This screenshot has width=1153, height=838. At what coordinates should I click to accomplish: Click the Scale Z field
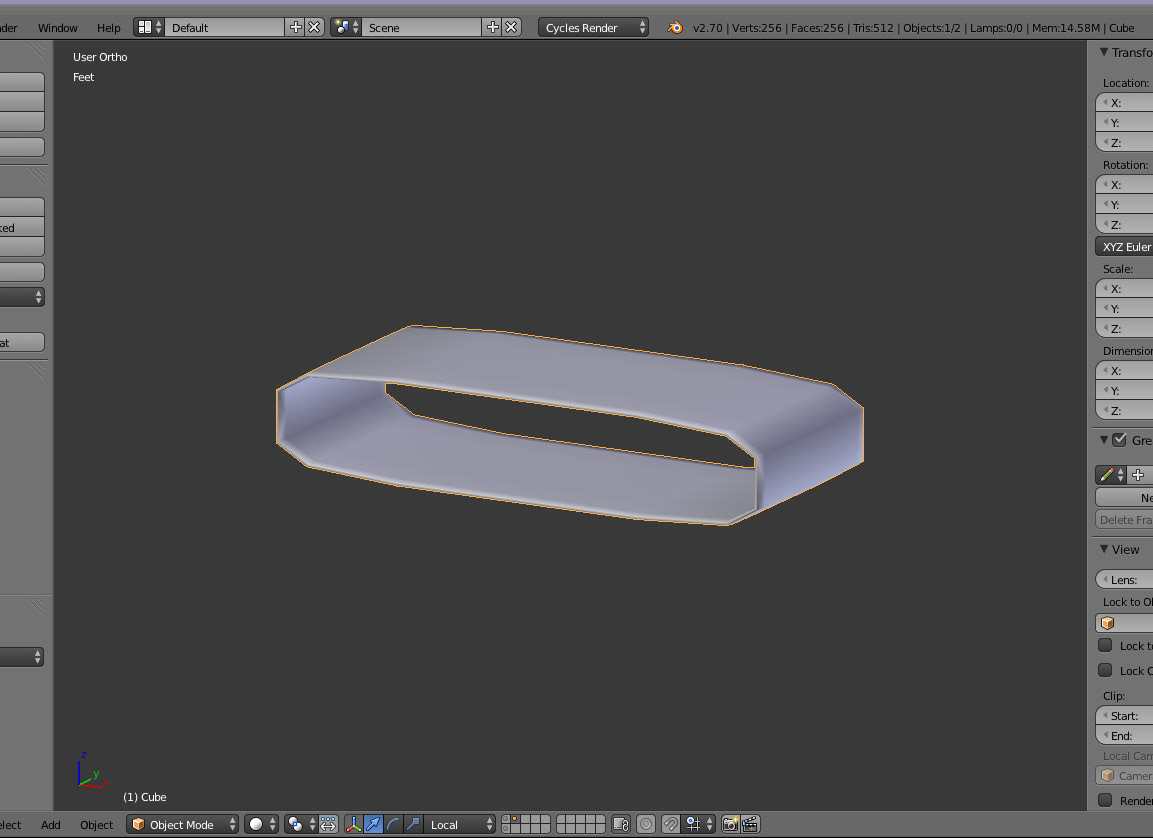click(x=1124, y=329)
